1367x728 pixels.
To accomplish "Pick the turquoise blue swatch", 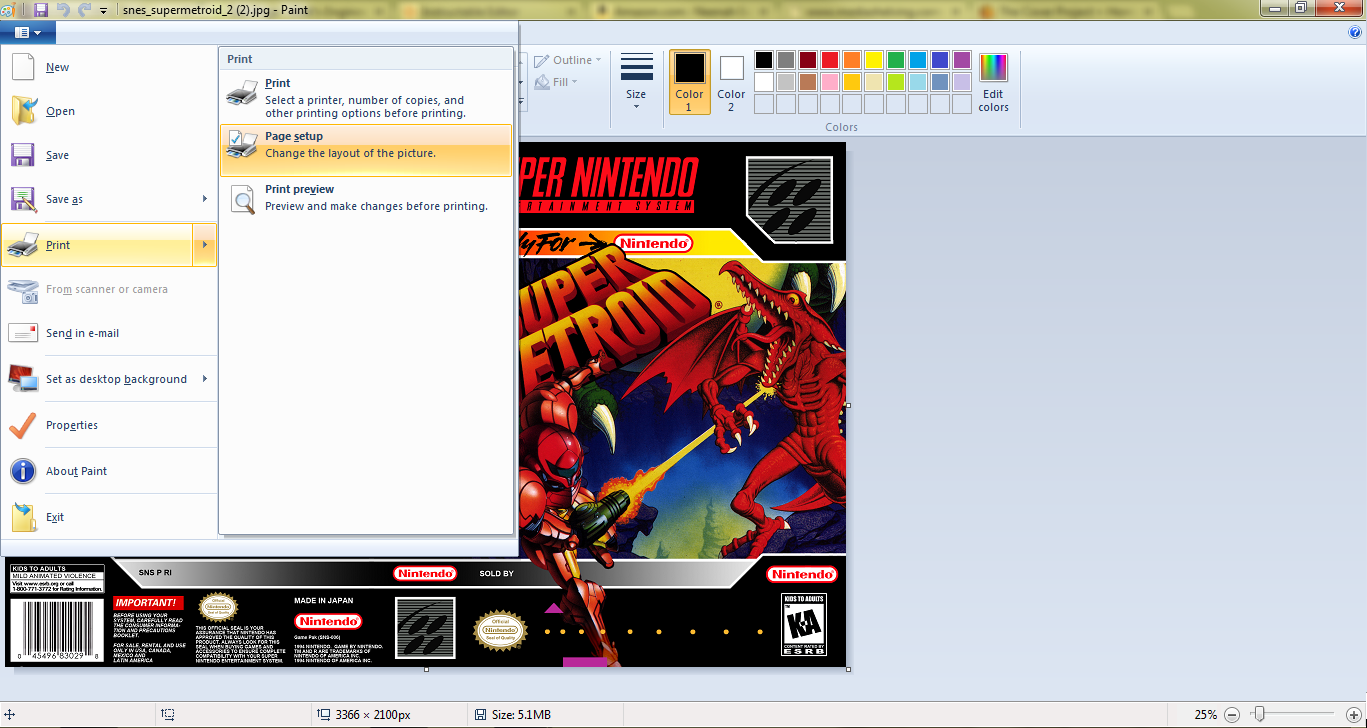I will pyautogui.click(x=918, y=60).
